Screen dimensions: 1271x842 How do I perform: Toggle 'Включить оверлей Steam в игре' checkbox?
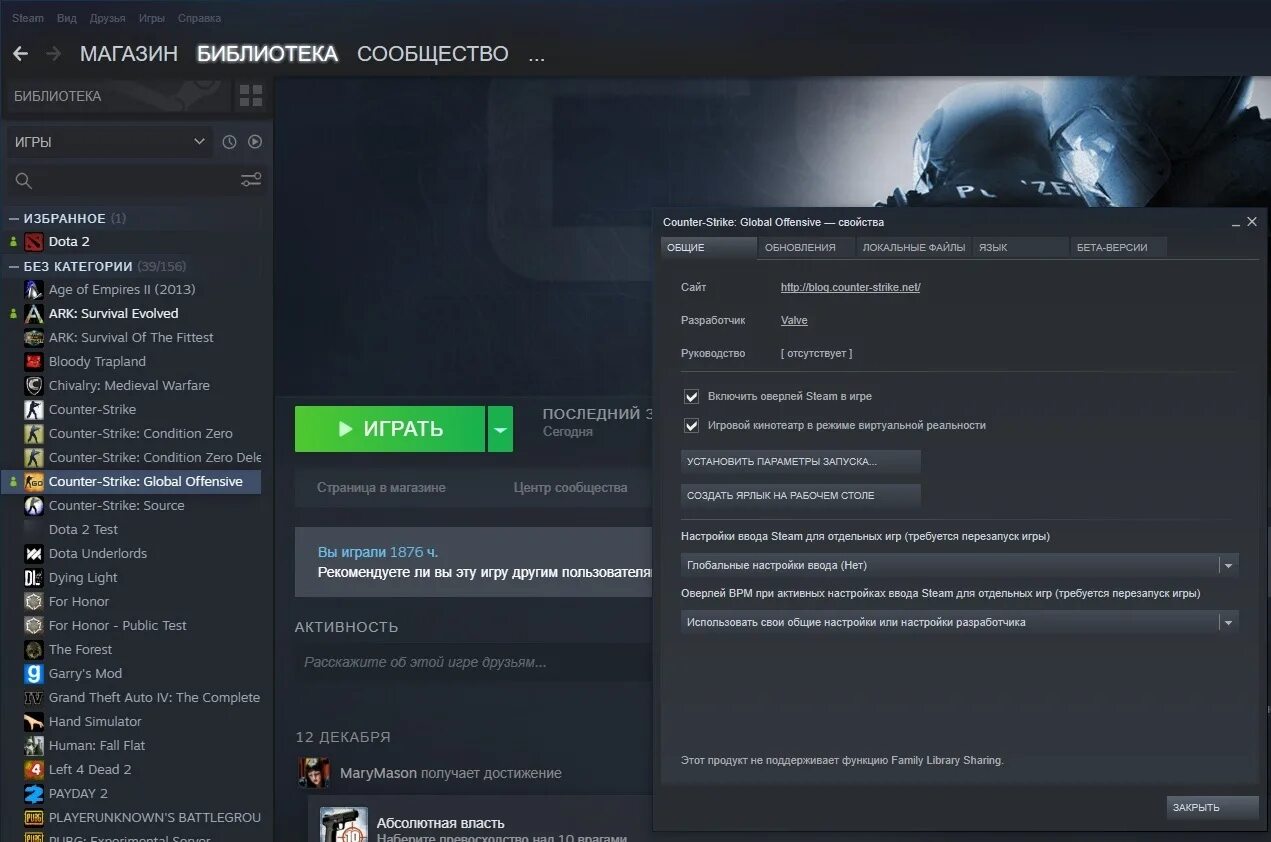coord(691,396)
